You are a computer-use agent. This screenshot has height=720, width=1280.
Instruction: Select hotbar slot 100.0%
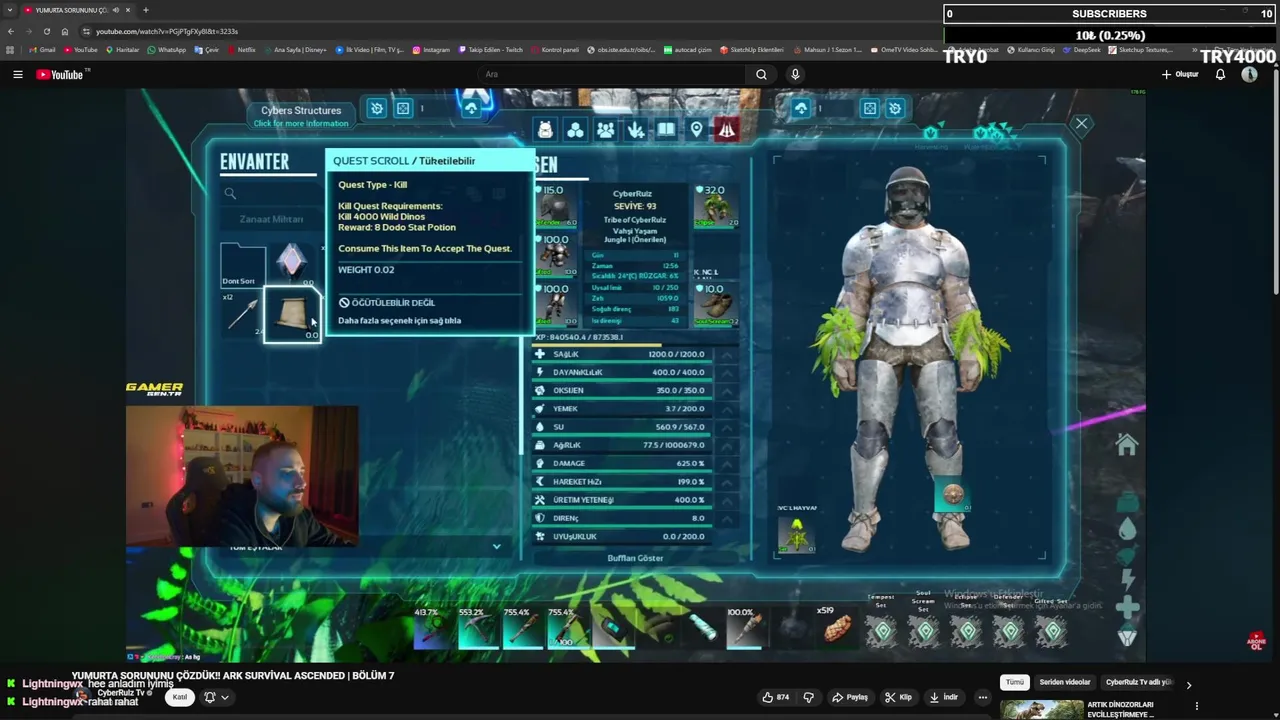point(745,628)
